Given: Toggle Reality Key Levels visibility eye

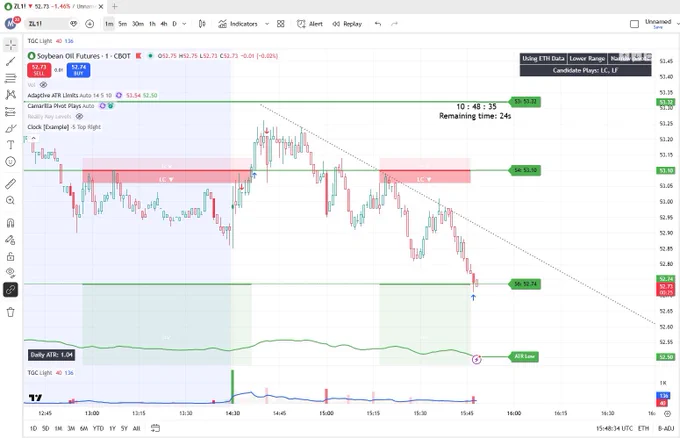Looking at the screenshot, I should [x=79, y=116].
